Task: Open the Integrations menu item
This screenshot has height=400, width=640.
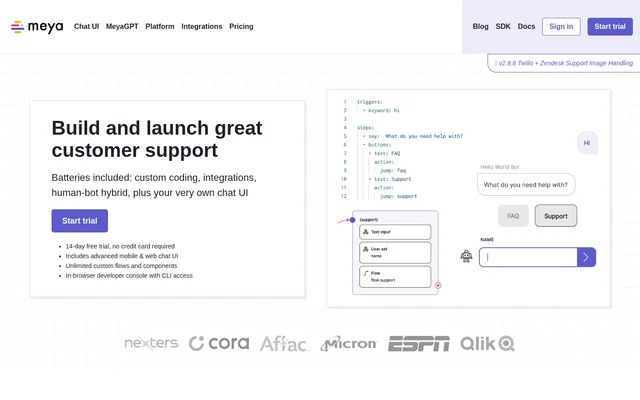Action: pyautogui.click(x=202, y=27)
